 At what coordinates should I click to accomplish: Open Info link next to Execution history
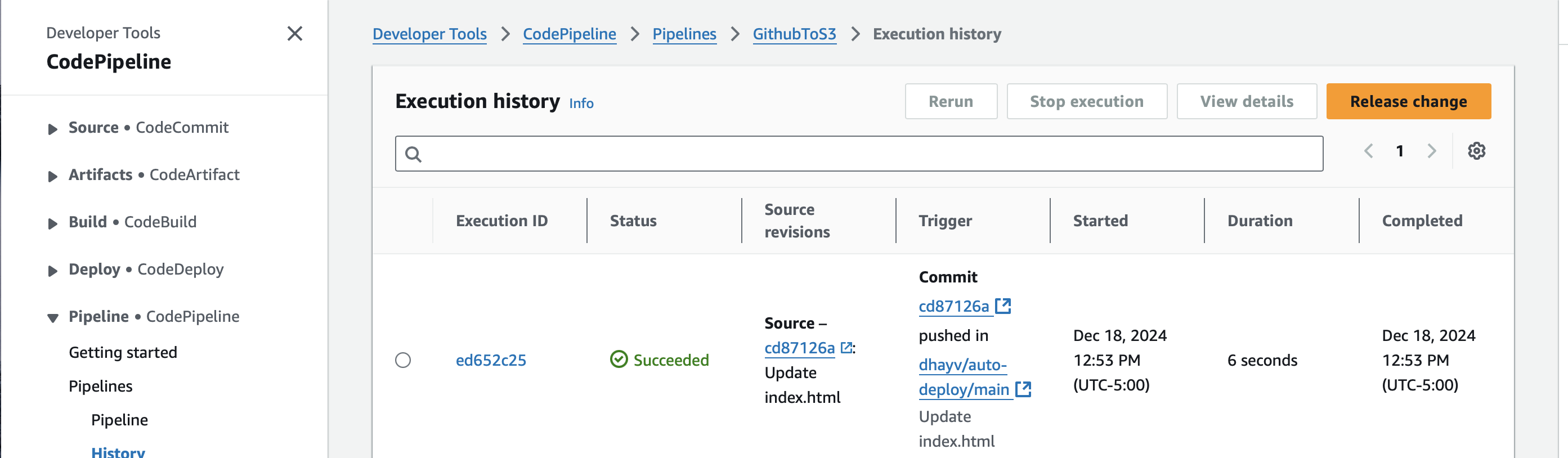tap(581, 104)
